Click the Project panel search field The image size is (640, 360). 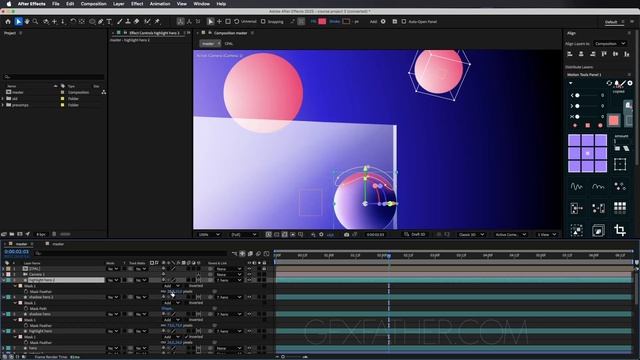pos(53,77)
